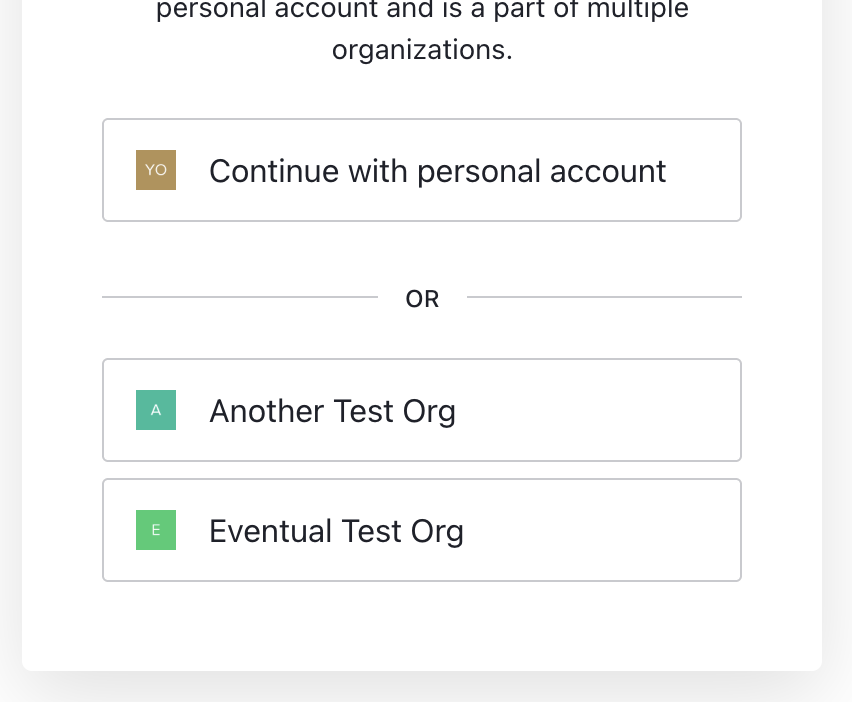852x702 pixels.
Task: Click empty right side of personal account button
Action: [705, 170]
